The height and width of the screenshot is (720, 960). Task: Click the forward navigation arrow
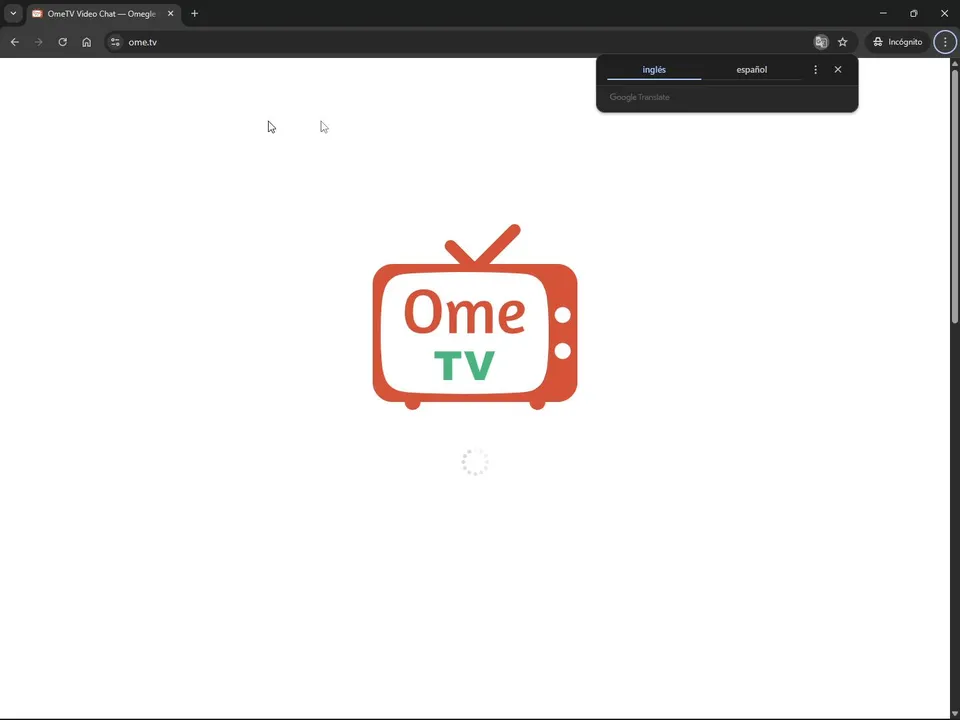[39, 42]
